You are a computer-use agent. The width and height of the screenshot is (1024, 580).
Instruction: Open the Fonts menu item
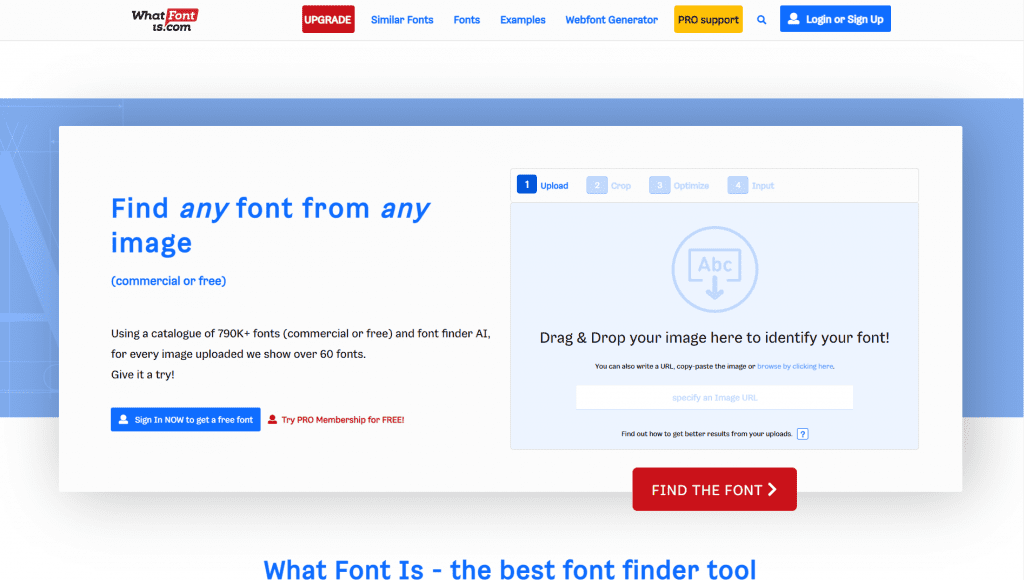466,20
